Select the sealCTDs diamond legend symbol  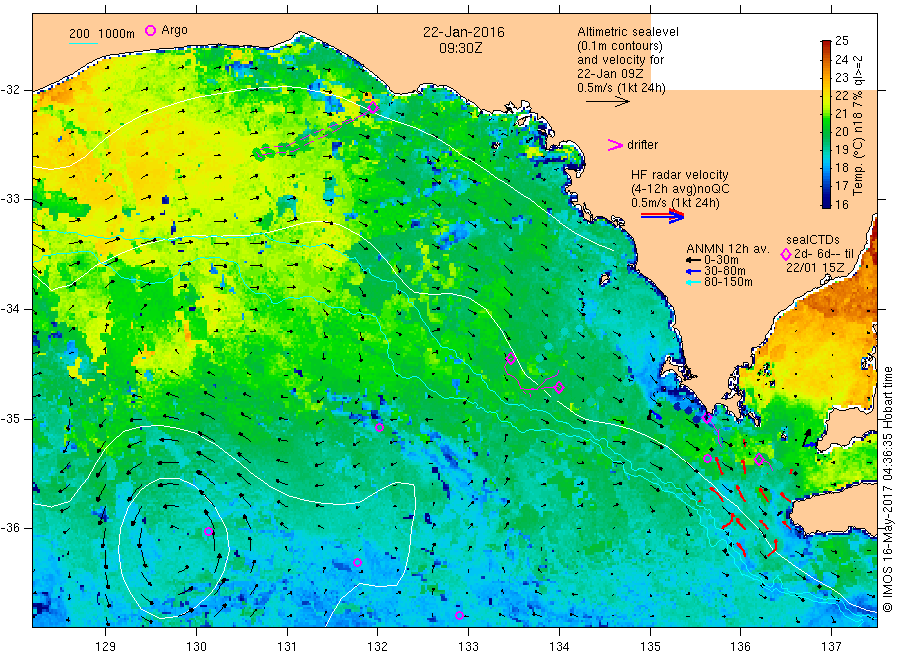(x=786, y=254)
